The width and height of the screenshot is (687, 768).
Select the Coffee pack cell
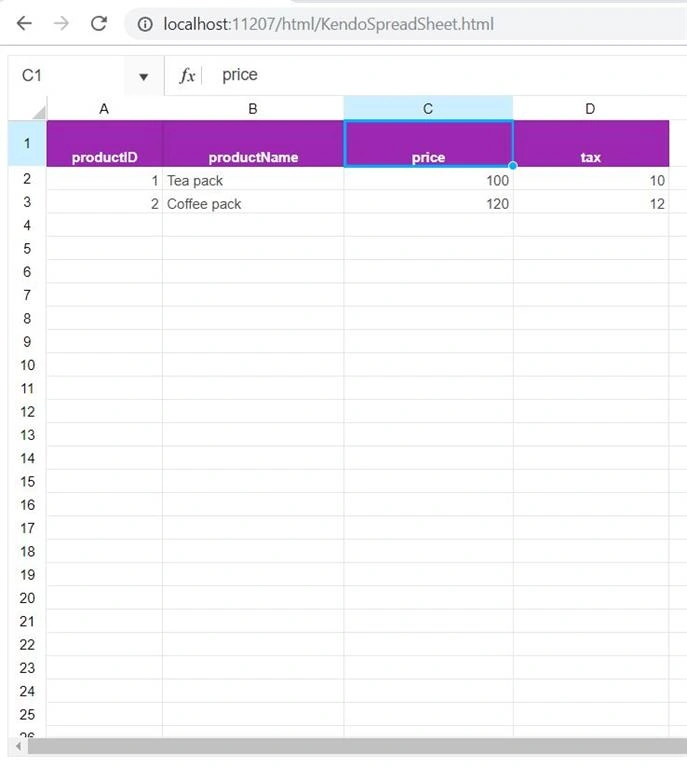(253, 202)
